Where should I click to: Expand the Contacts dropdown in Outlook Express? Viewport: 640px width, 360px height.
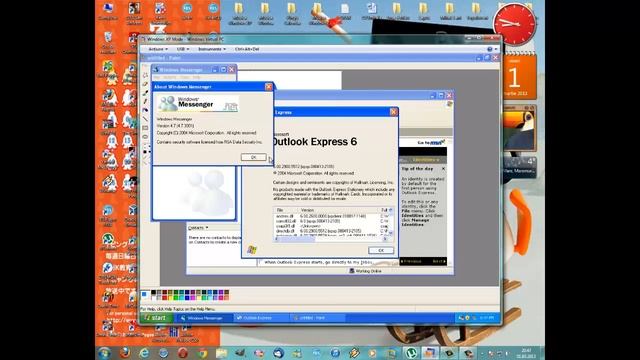point(198,228)
